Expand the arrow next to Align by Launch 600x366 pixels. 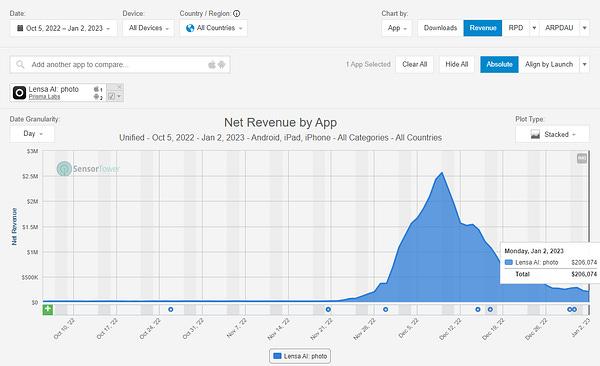[584, 64]
